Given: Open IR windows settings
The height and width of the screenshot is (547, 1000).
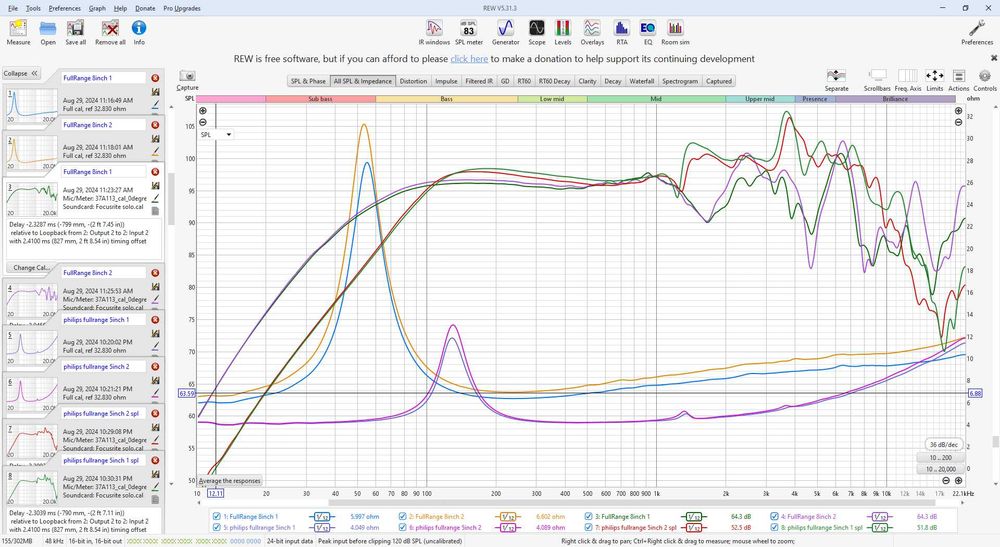Looking at the screenshot, I should (434, 32).
